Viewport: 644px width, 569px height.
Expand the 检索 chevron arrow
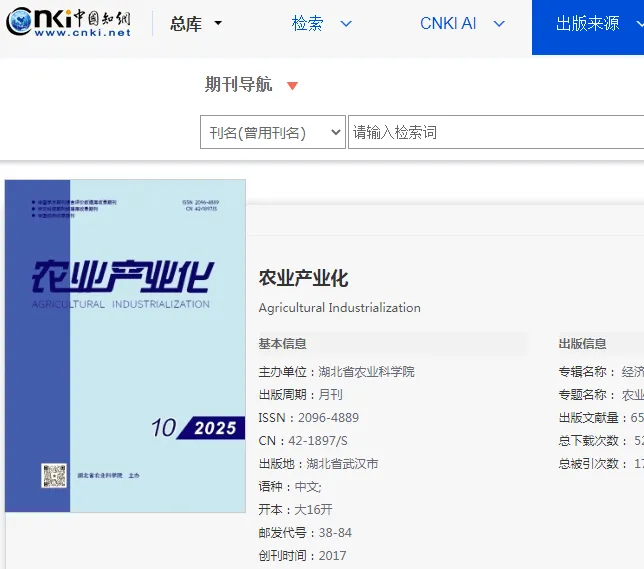tap(346, 24)
